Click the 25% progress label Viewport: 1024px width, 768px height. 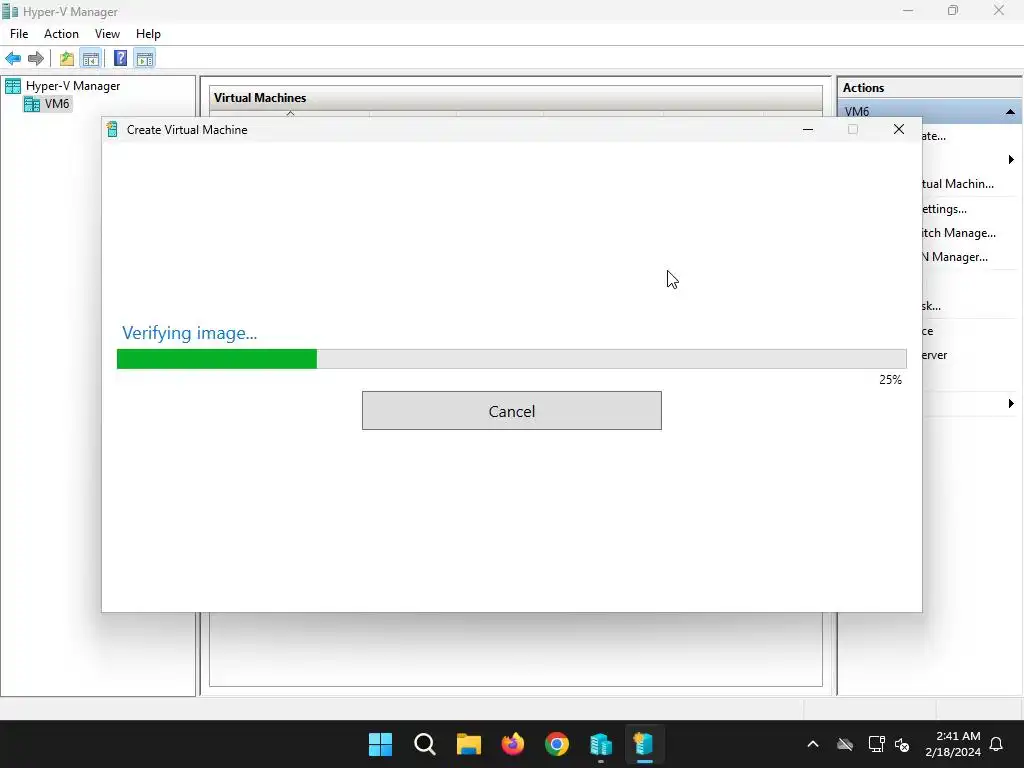coord(890,380)
